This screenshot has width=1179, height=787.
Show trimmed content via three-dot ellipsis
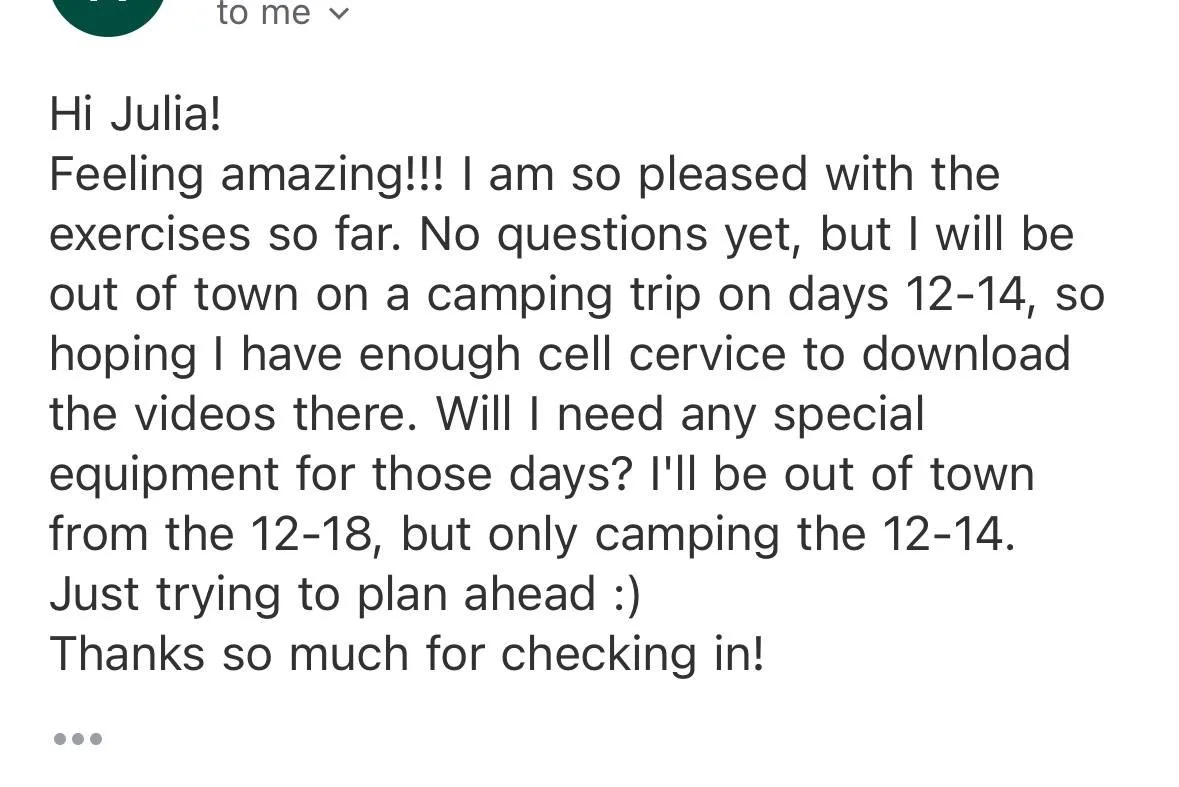(77, 739)
